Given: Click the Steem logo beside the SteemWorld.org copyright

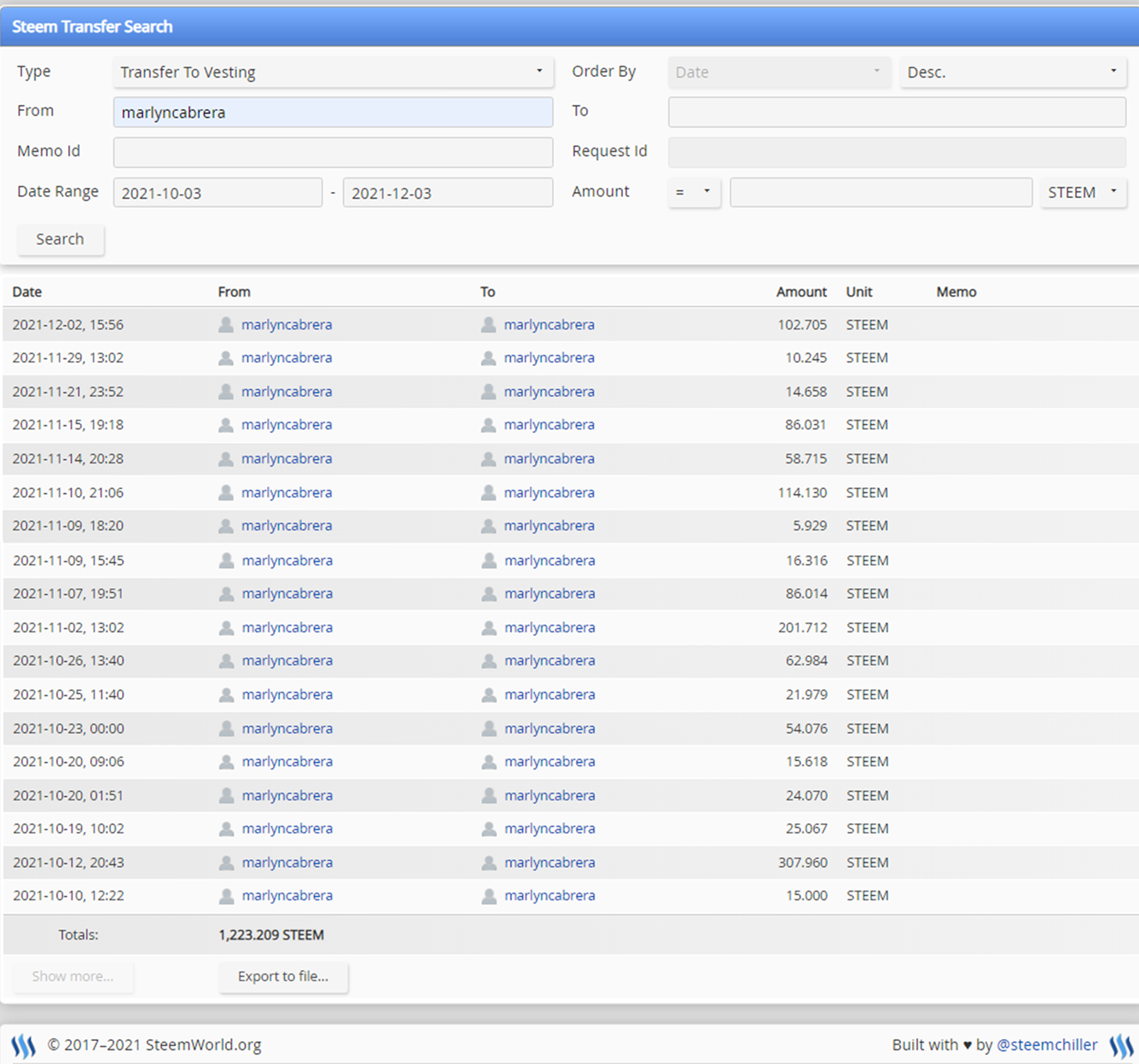Looking at the screenshot, I should [23, 1045].
